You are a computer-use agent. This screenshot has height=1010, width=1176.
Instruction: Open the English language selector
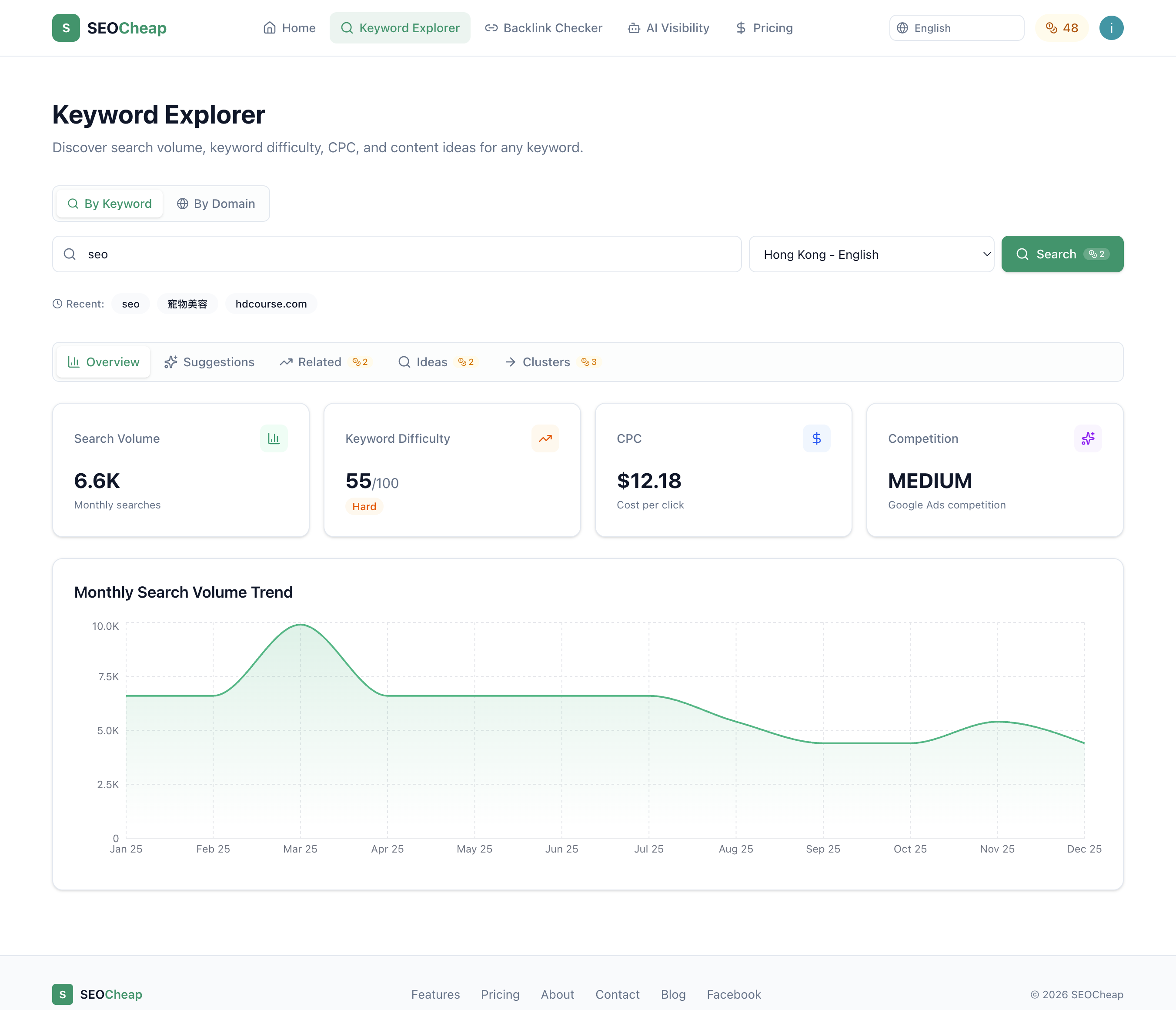pyautogui.click(x=956, y=28)
